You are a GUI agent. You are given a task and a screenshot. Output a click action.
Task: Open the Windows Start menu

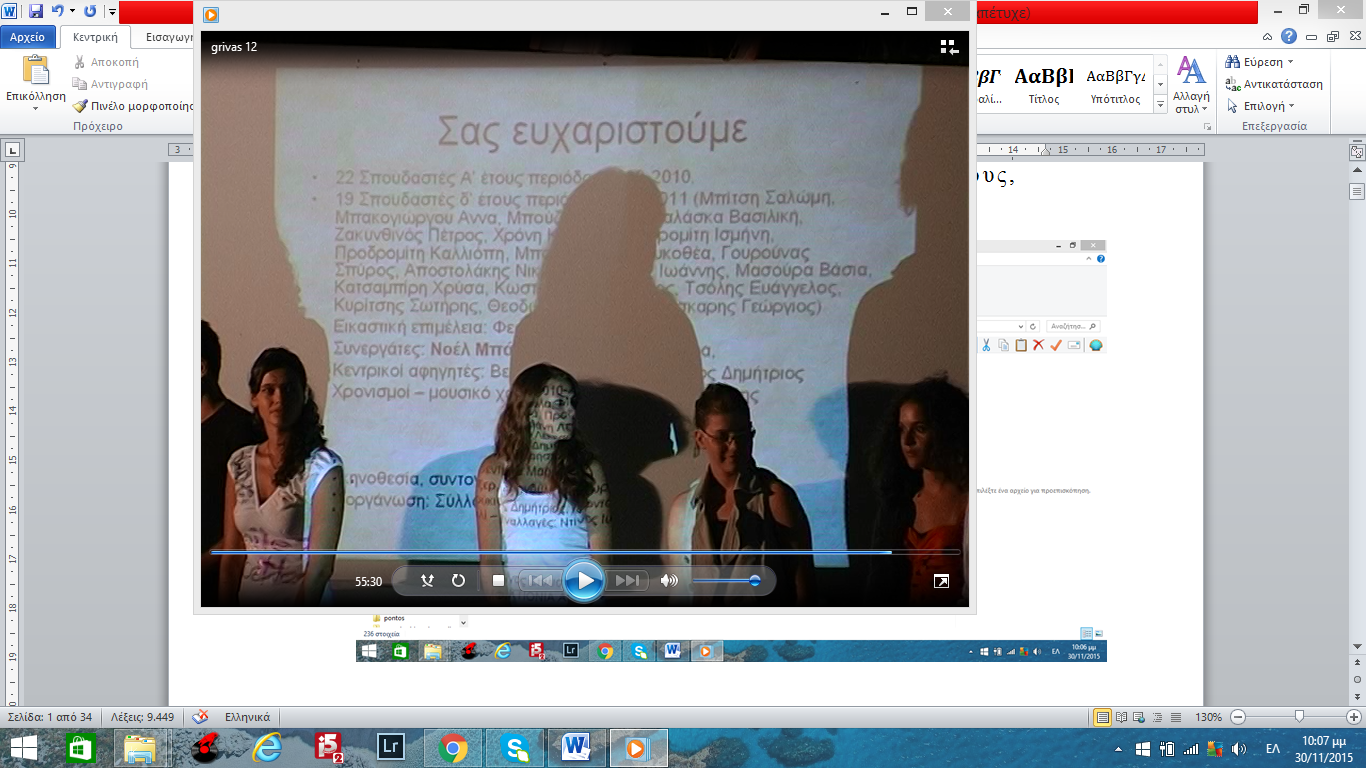23,748
